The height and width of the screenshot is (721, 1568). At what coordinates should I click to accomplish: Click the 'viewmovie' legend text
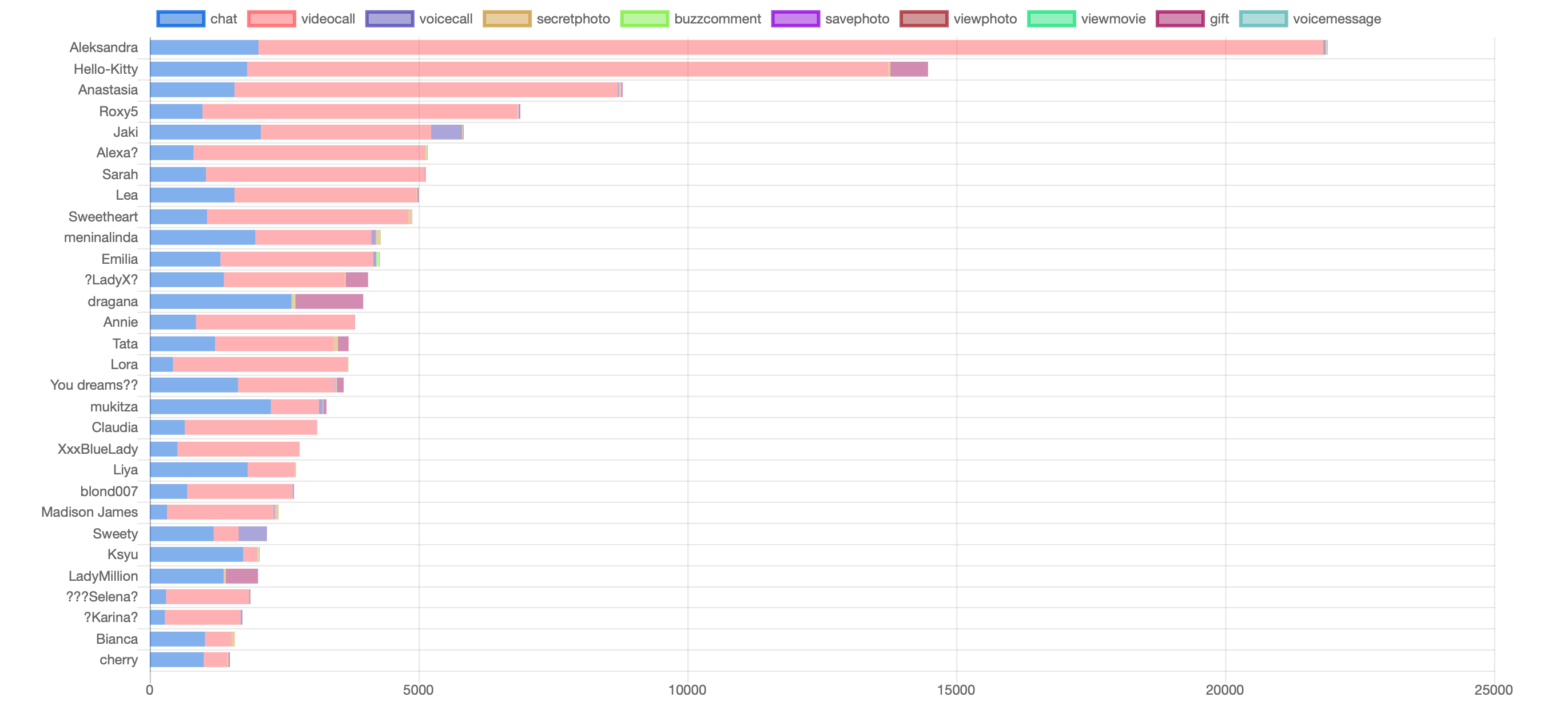click(x=1113, y=19)
